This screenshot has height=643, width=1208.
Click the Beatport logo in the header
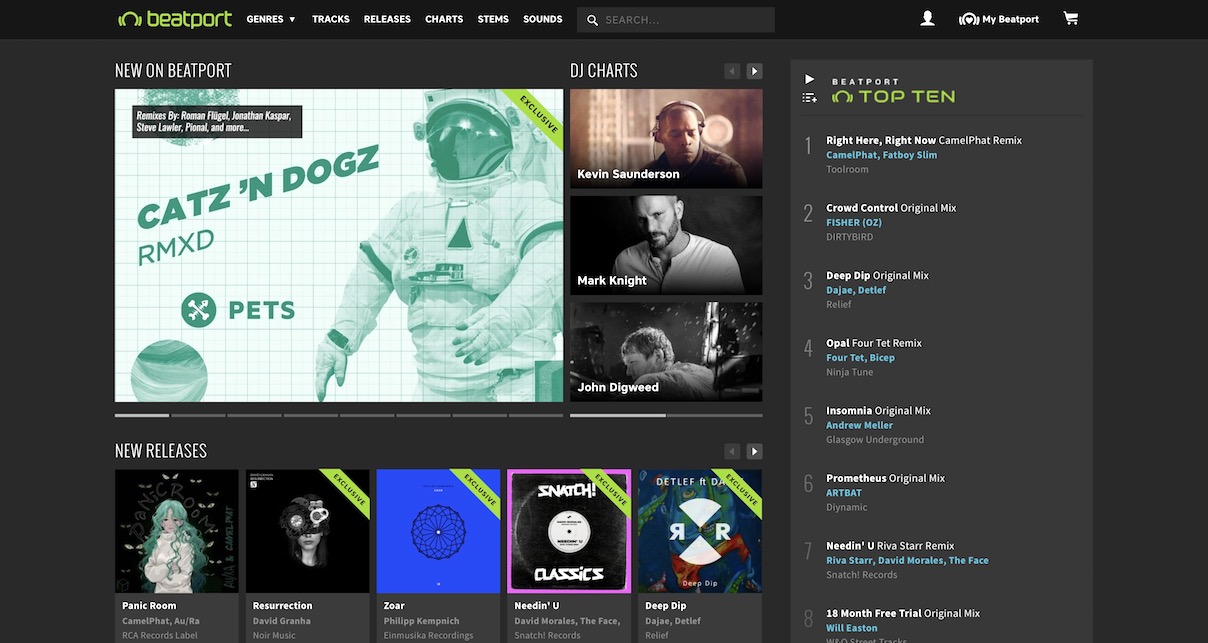coord(175,17)
